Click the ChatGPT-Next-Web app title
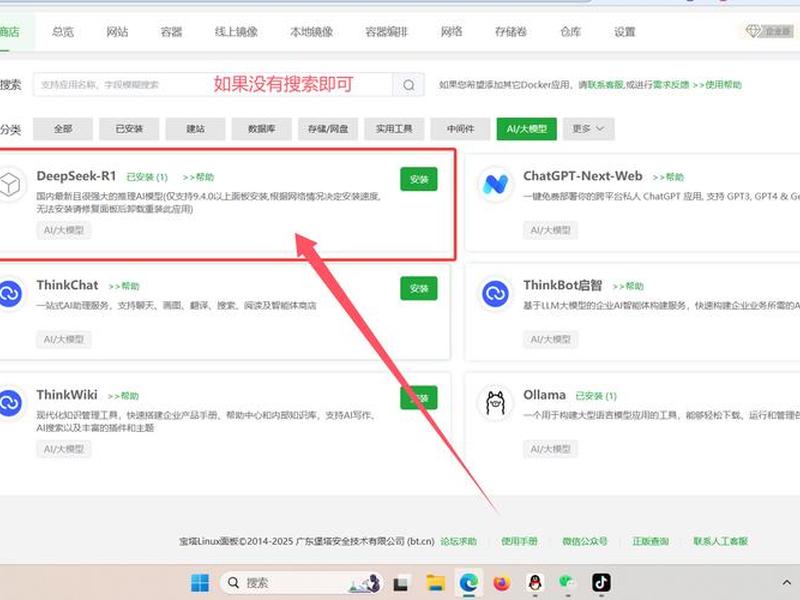 tap(583, 176)
